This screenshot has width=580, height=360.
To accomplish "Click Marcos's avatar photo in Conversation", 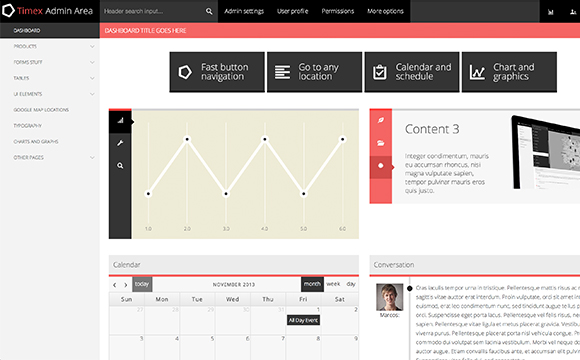I will tap(390, 297).
